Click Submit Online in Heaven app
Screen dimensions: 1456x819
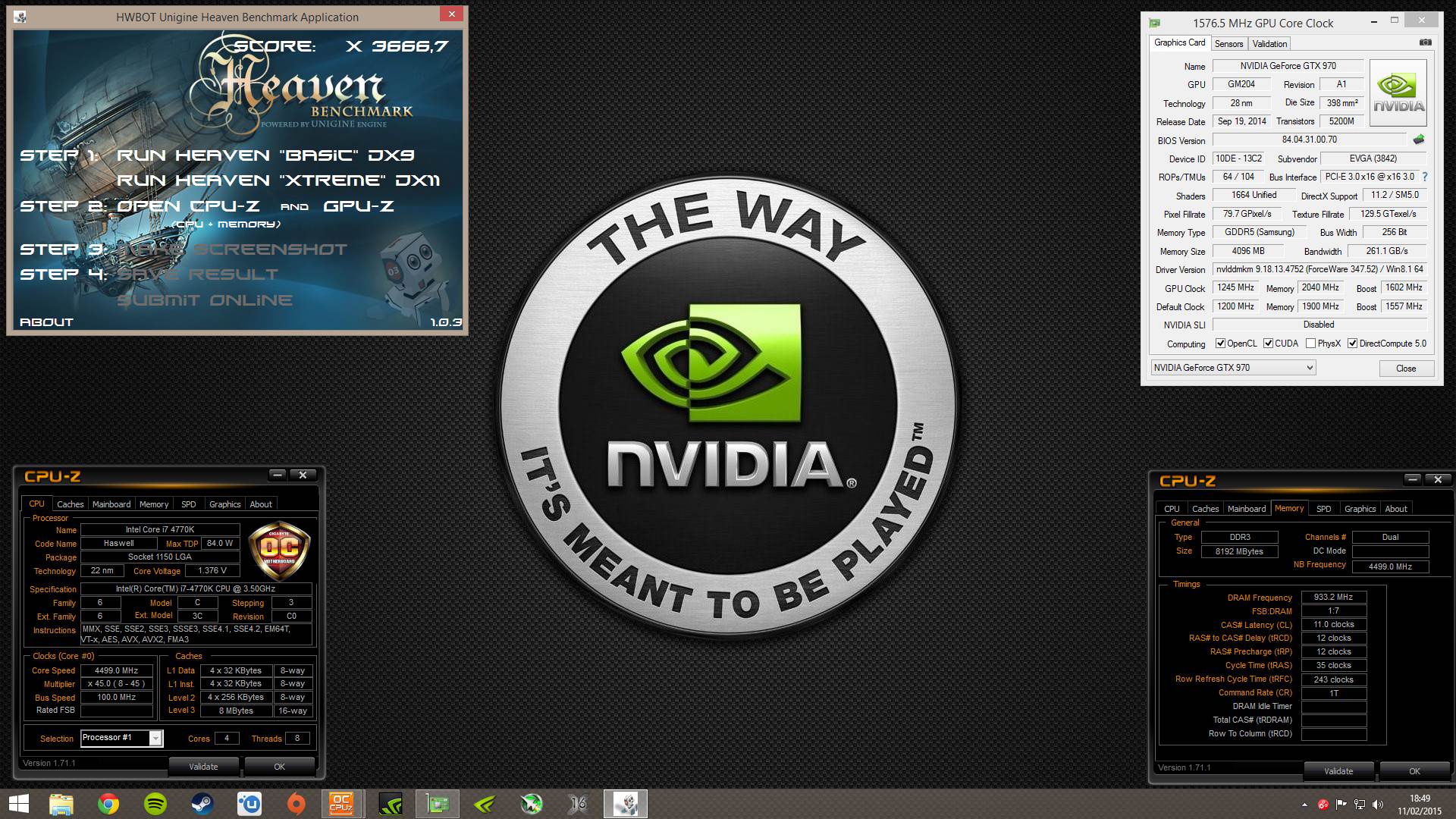click(205, 300)
